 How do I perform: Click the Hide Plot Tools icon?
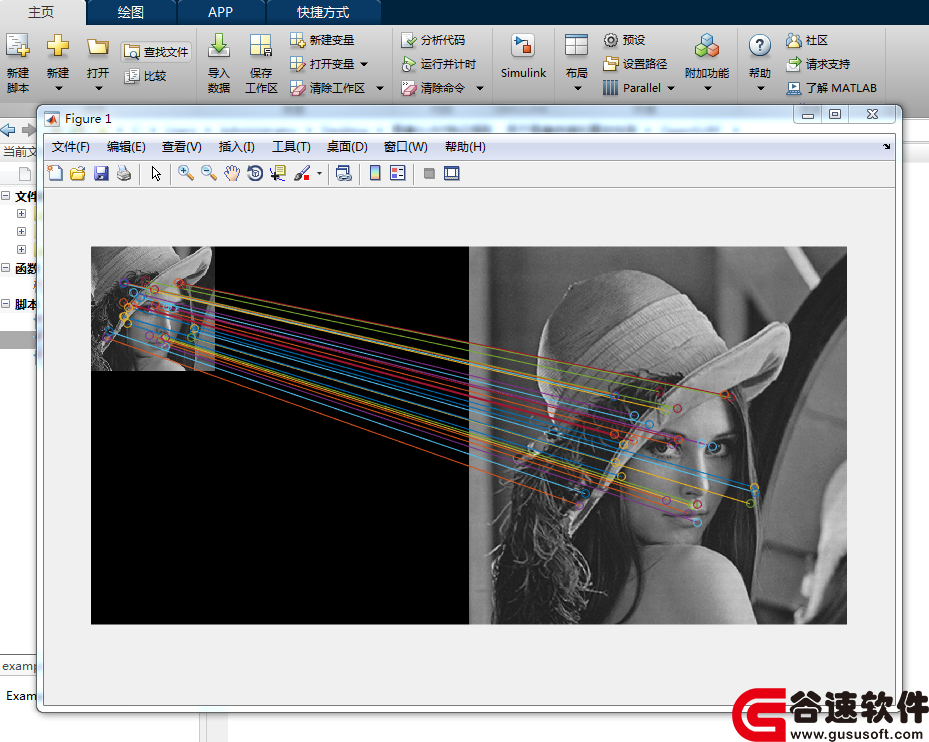(430, 173)
